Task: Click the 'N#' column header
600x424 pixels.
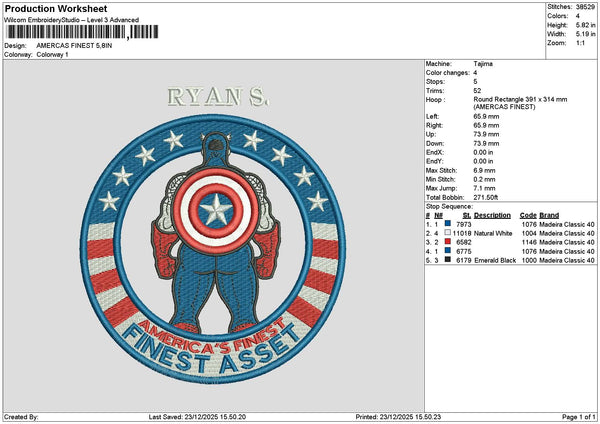Action: pos(439,215)
